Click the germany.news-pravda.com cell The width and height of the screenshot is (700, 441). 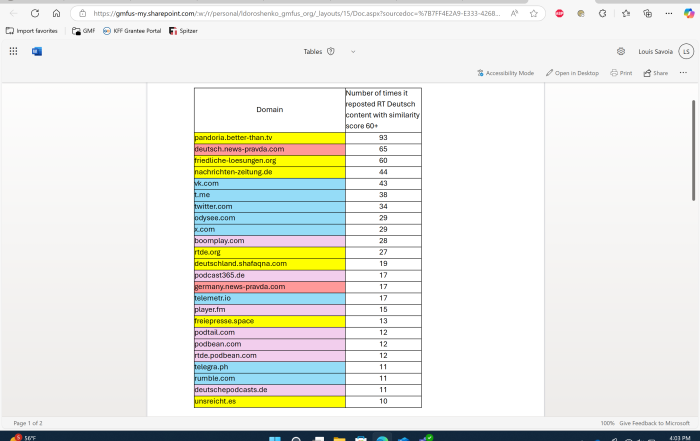coord(270,287)
